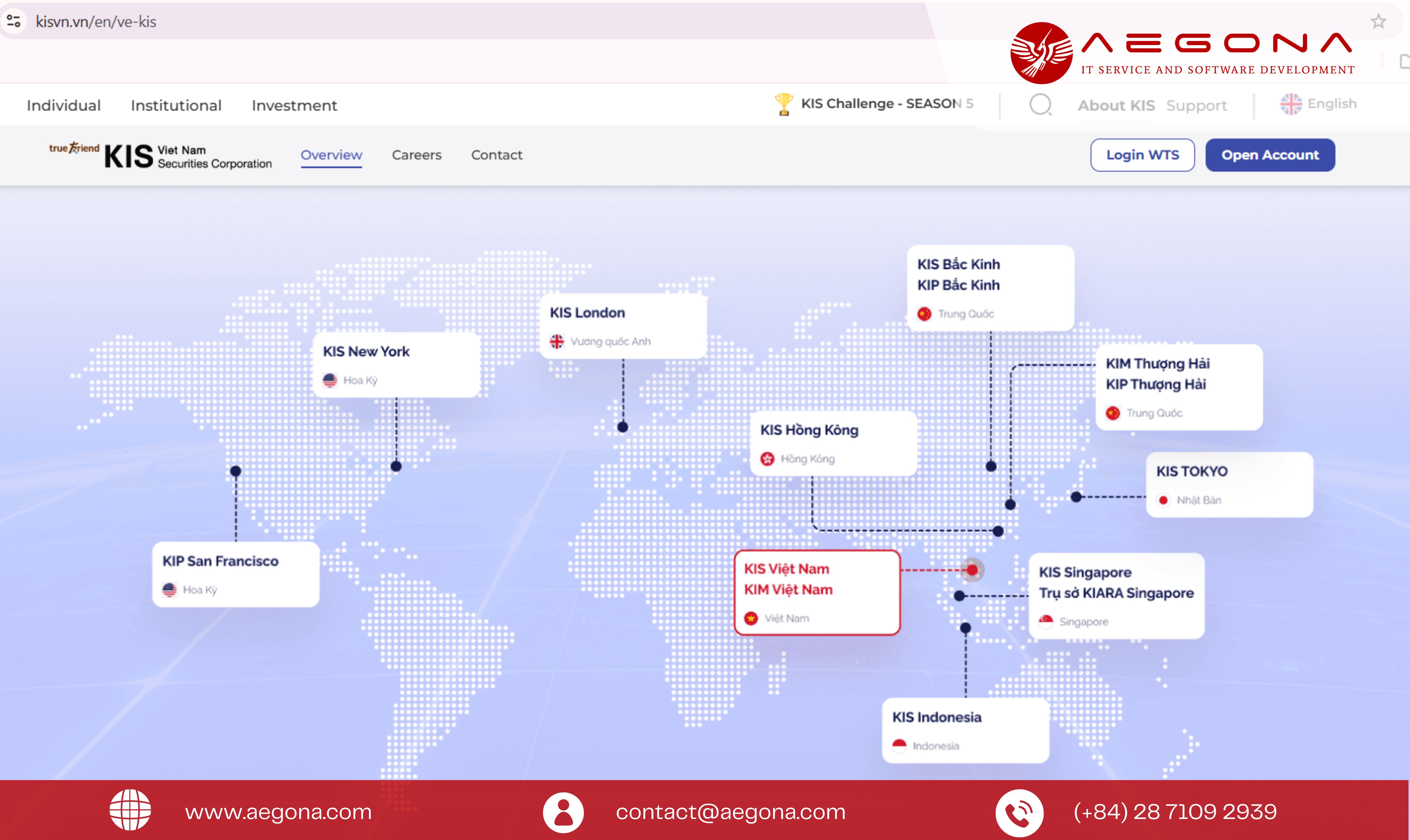Screen dimensions: 1410x840
Task: Open the Institutional menu
Action: 176,105
